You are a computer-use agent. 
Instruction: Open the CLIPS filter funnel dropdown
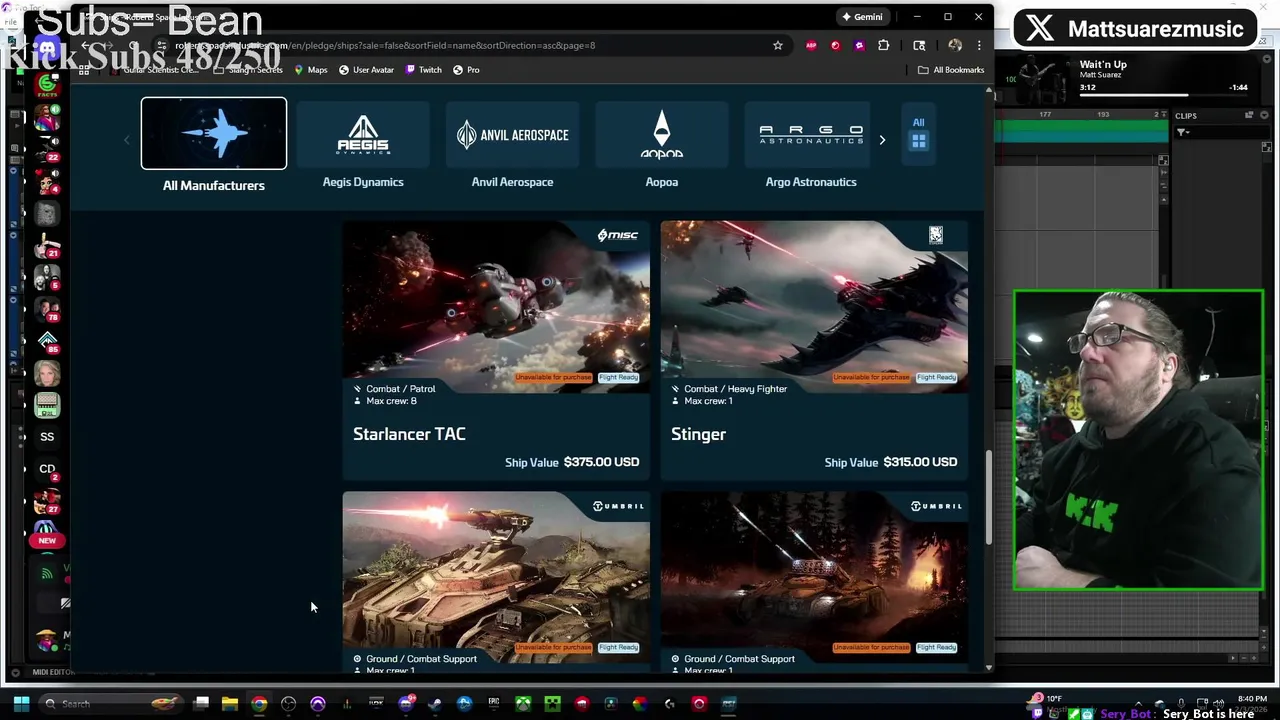pos(1183,132)
